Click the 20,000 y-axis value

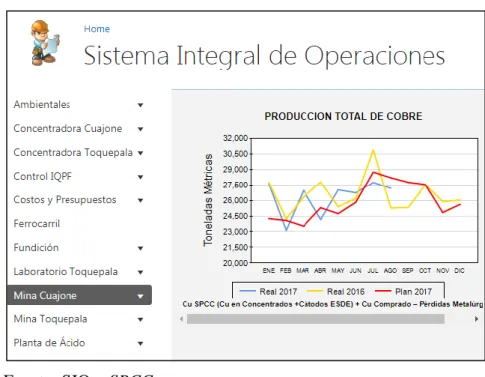[235, 263]
